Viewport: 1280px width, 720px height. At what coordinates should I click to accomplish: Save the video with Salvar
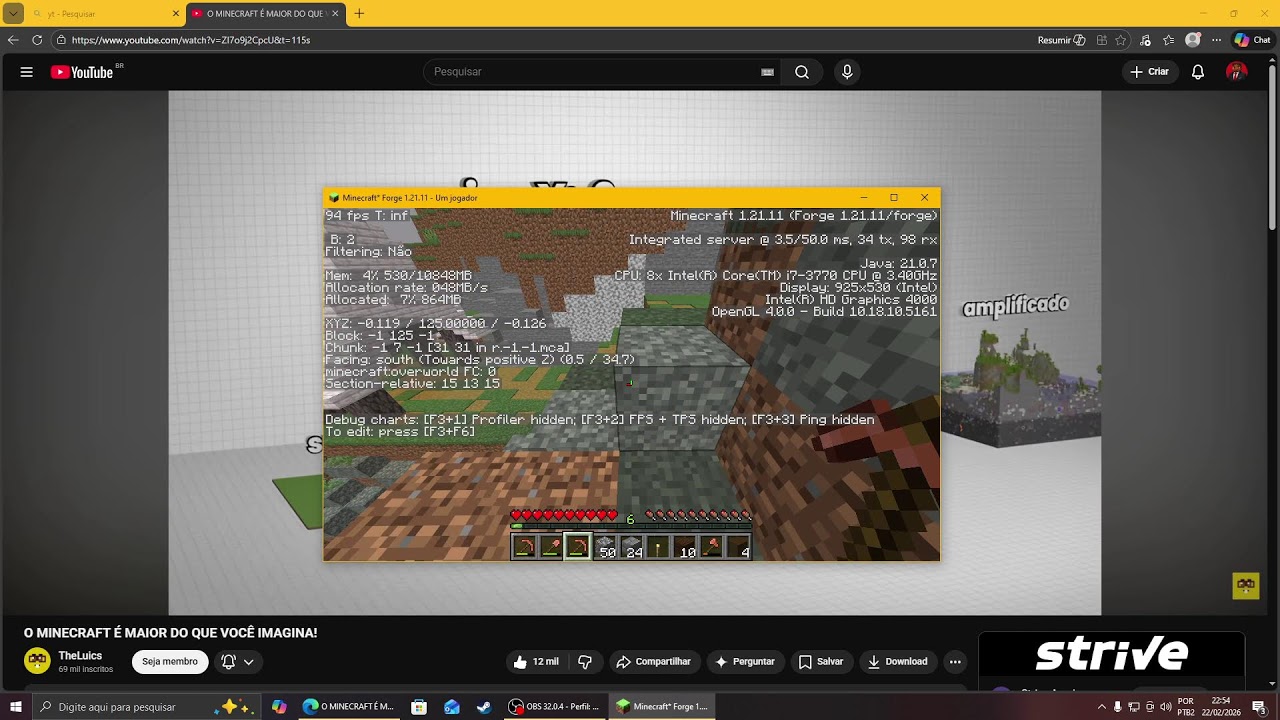(x=821, y=661)
